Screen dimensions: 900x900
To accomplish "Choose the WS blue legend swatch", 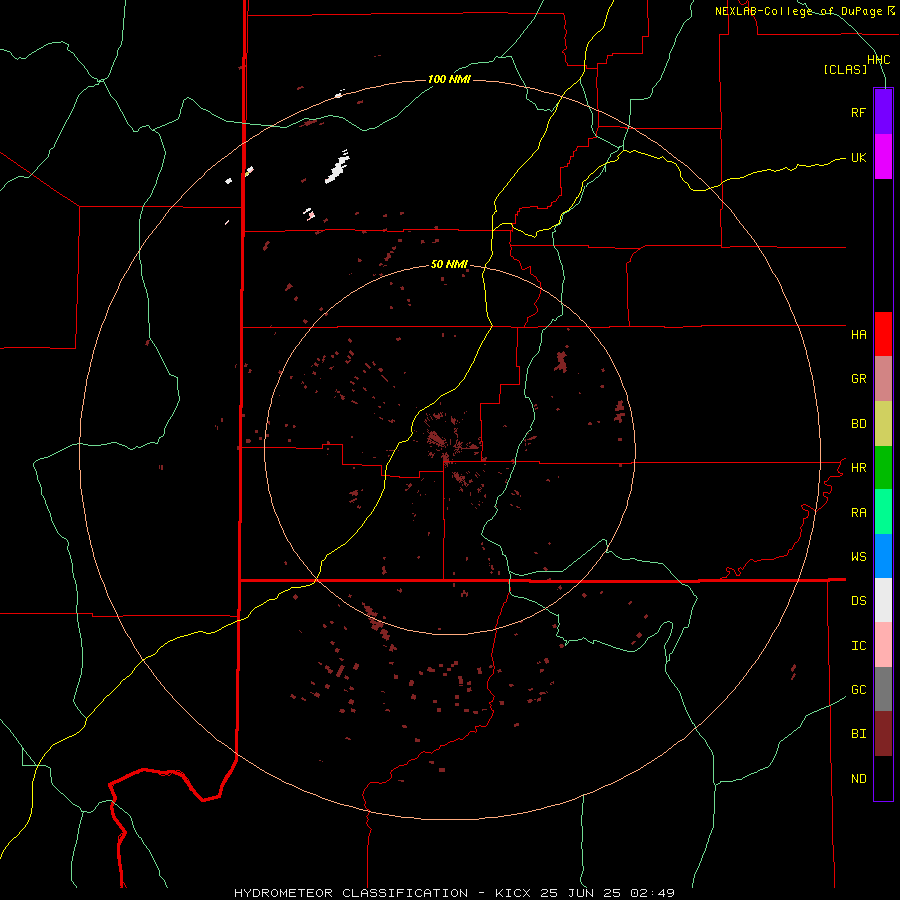I will (x=883, y=556).
